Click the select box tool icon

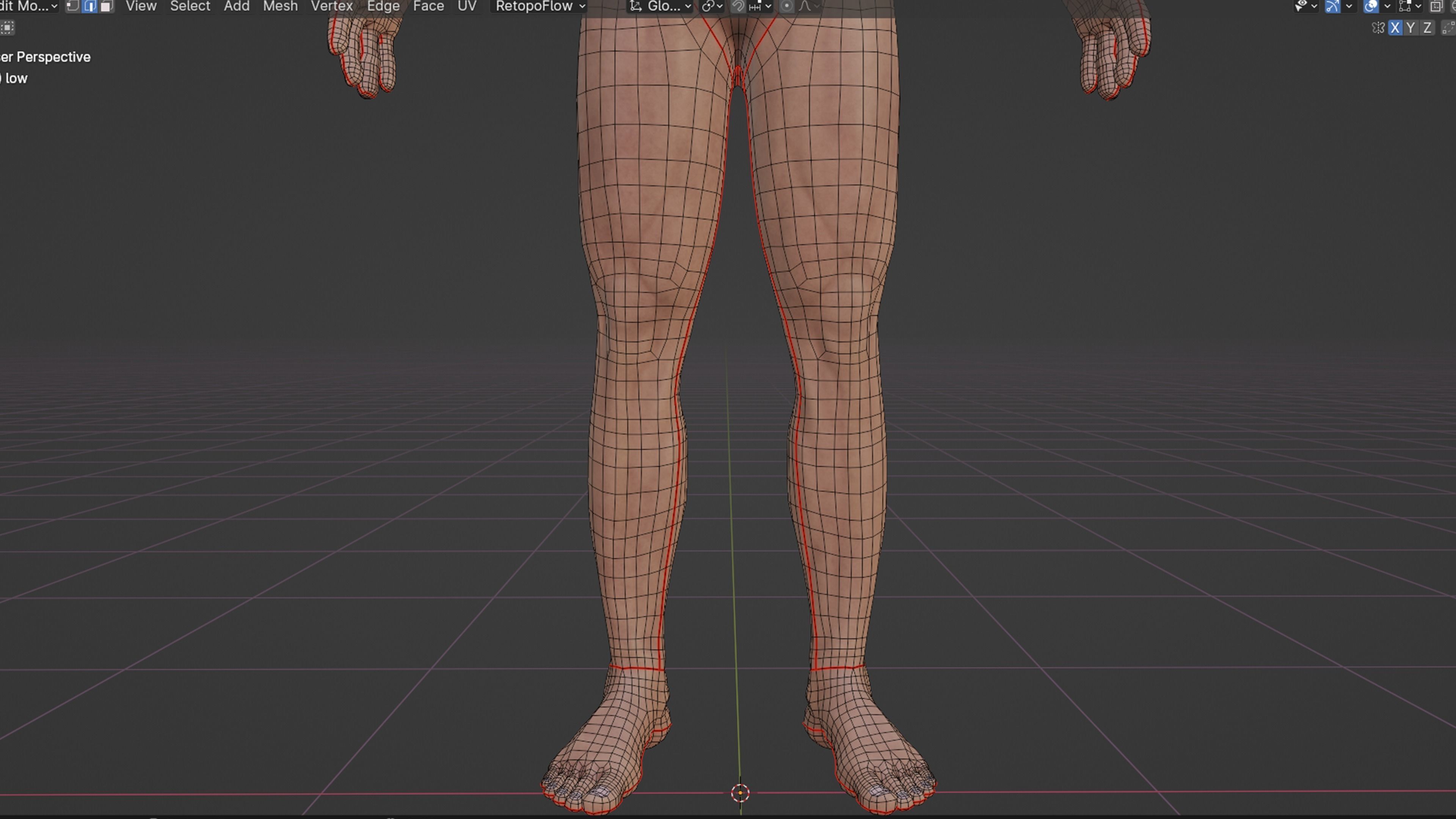coord(7,27)
